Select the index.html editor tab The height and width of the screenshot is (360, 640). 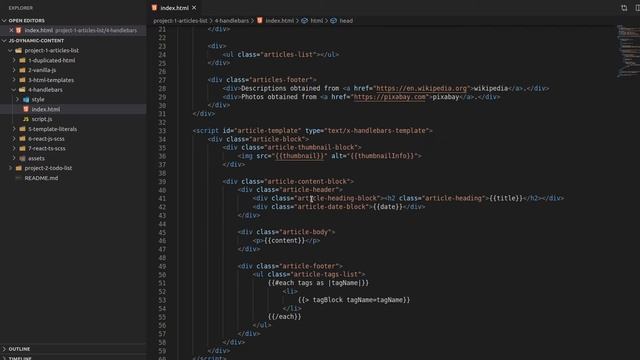[174, 8]
